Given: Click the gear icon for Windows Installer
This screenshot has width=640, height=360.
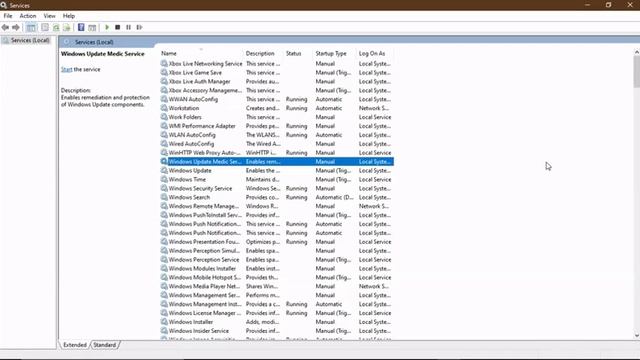Looking at the screenshot, I should tap(164, 322).
